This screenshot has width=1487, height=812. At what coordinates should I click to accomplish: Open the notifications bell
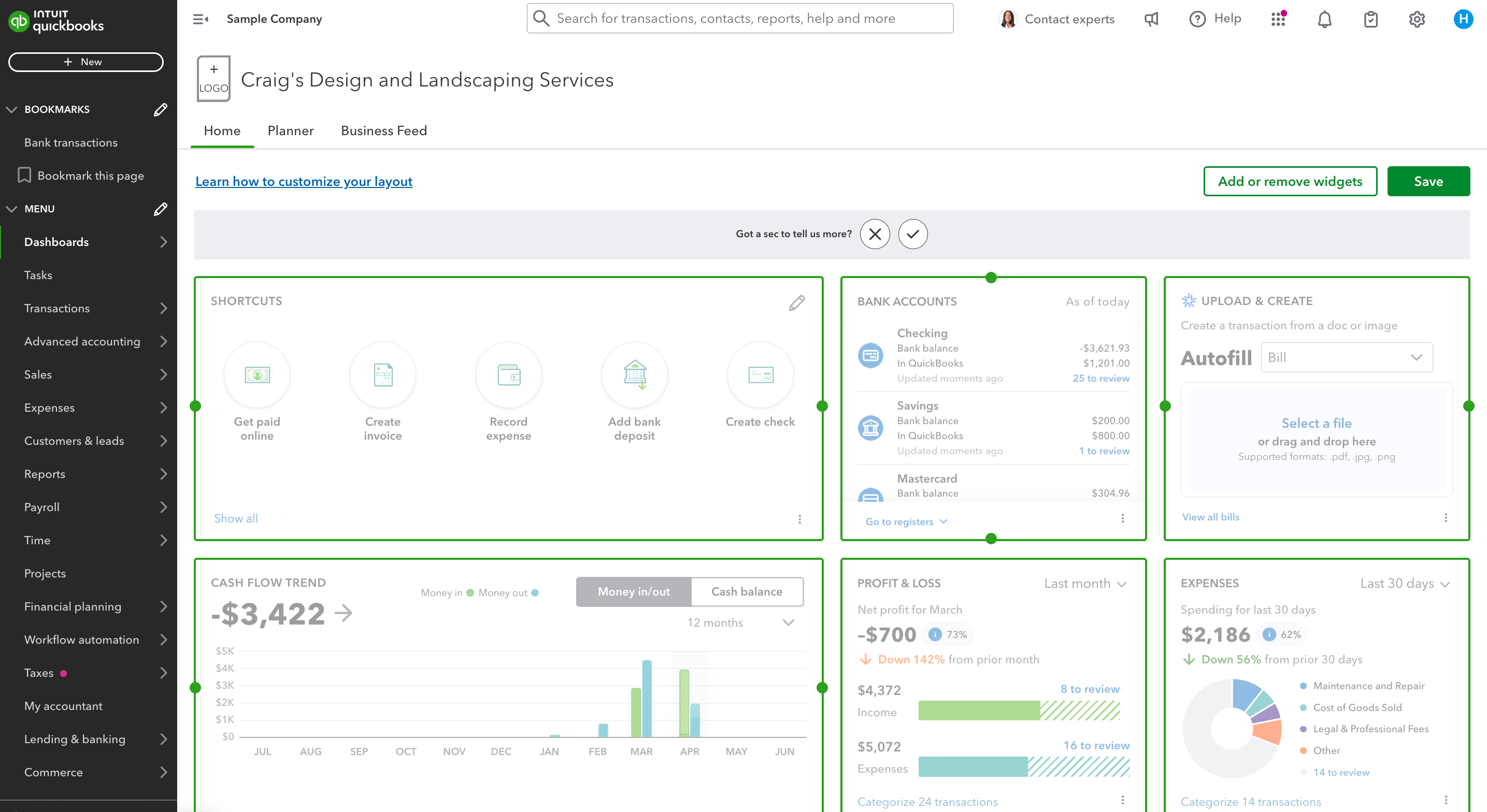(1325, 19)
